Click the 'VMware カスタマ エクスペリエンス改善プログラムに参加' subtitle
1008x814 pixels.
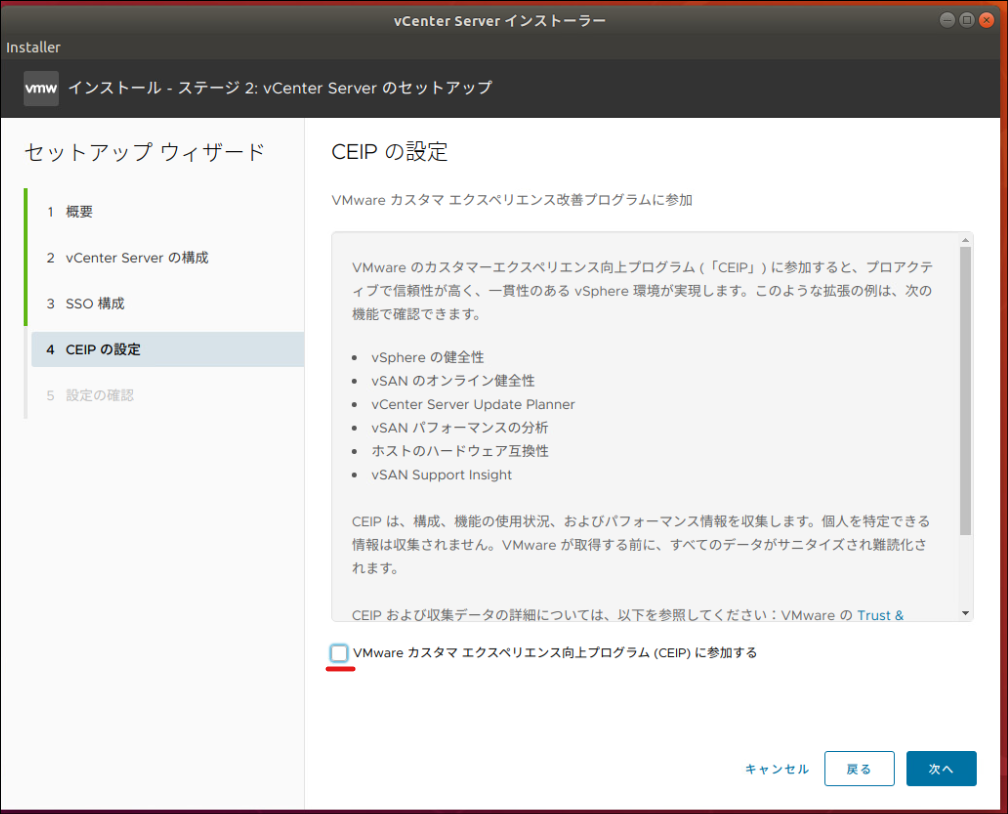(512, 200)
